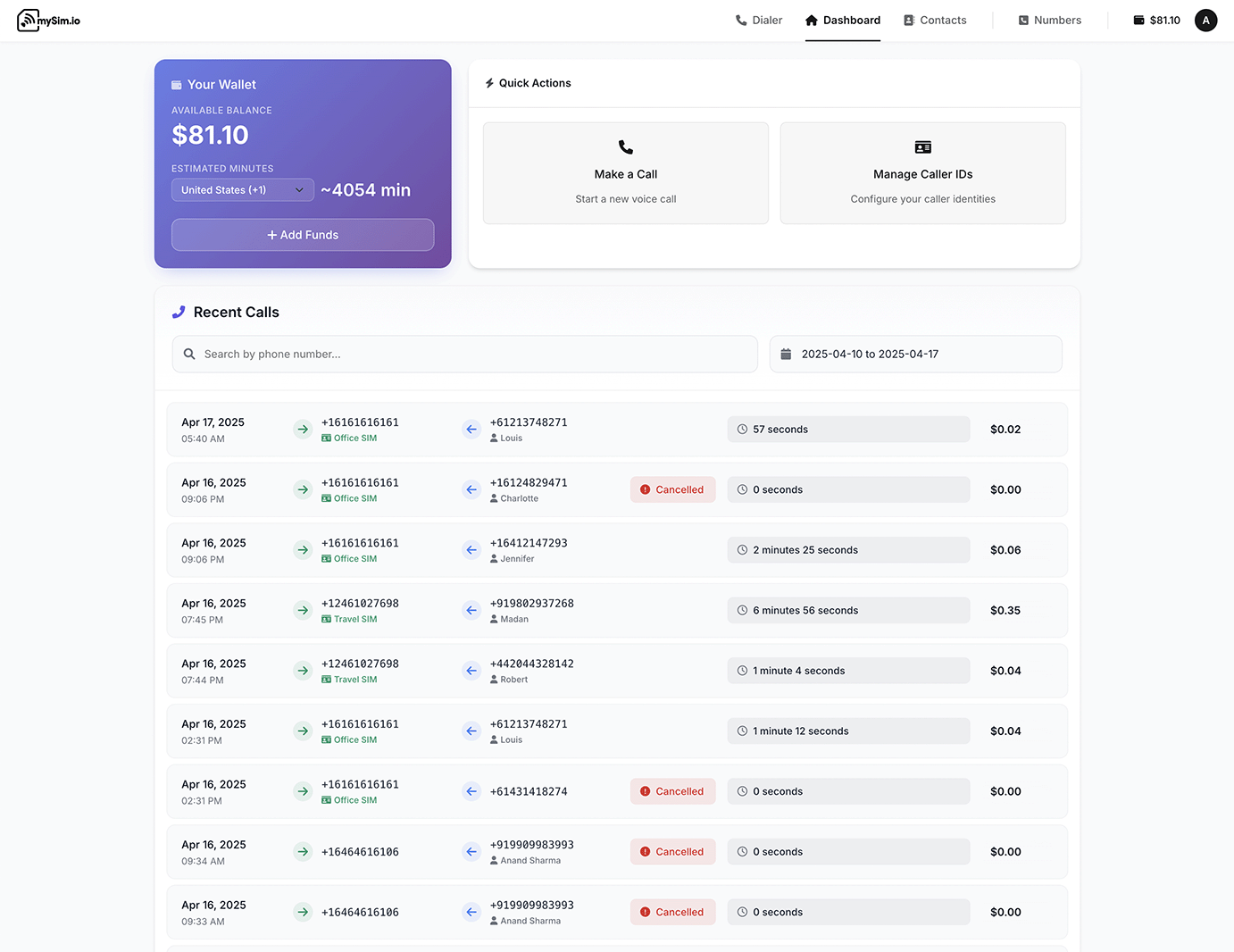Click the ID card icon in Manage Caller IDs

pos(923,147)
